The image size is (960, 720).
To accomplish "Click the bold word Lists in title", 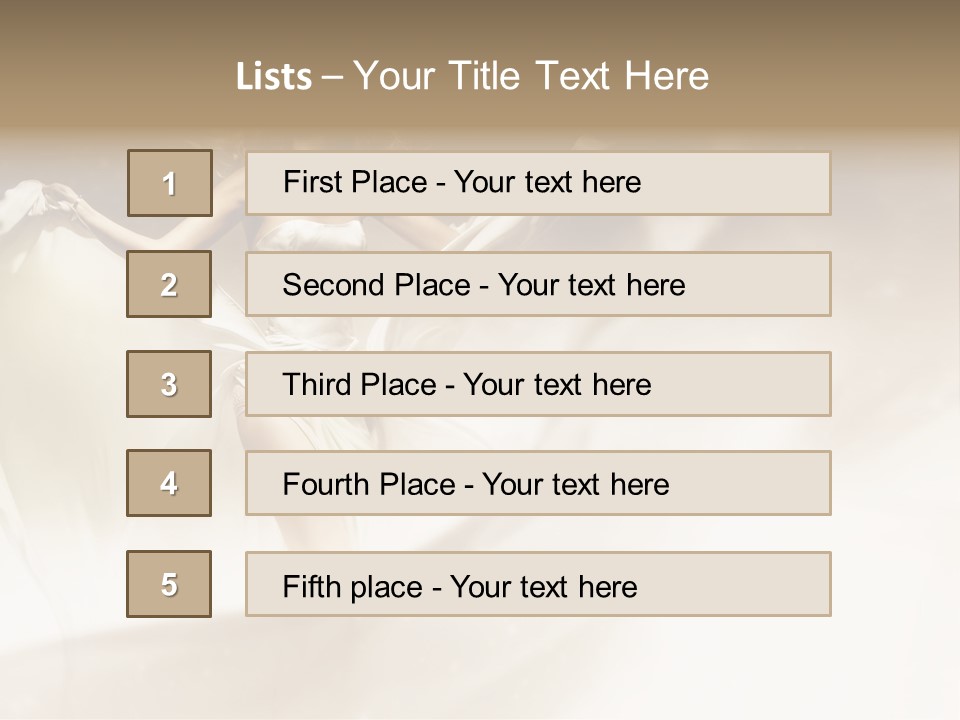I will point(274,77).
